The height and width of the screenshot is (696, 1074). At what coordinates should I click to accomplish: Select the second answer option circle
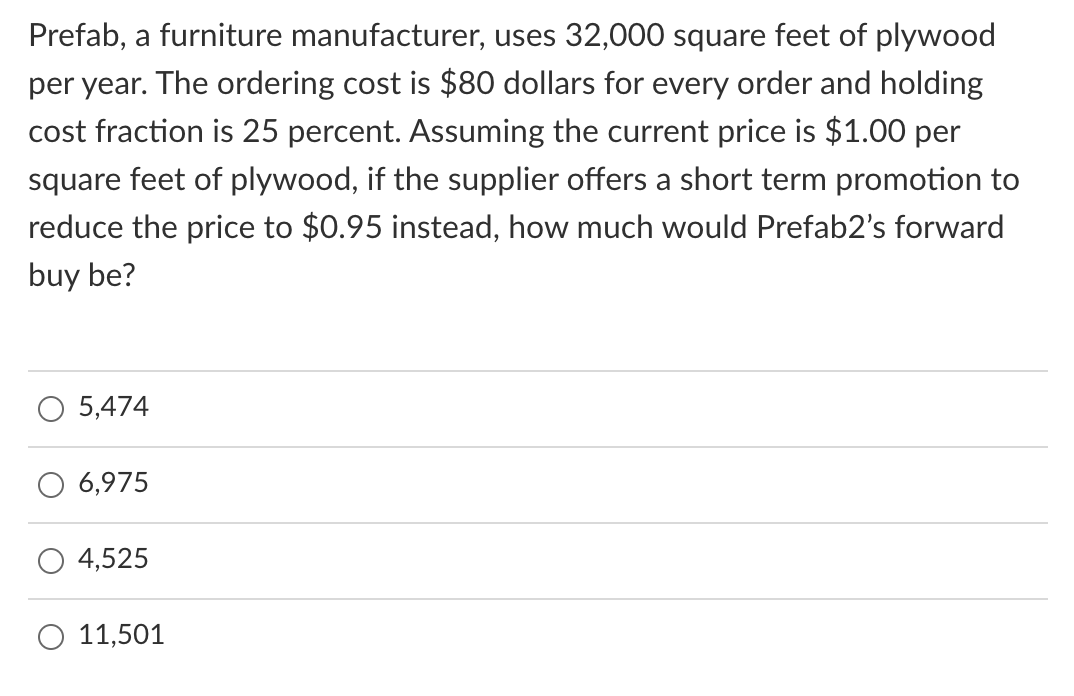(50, 484)
